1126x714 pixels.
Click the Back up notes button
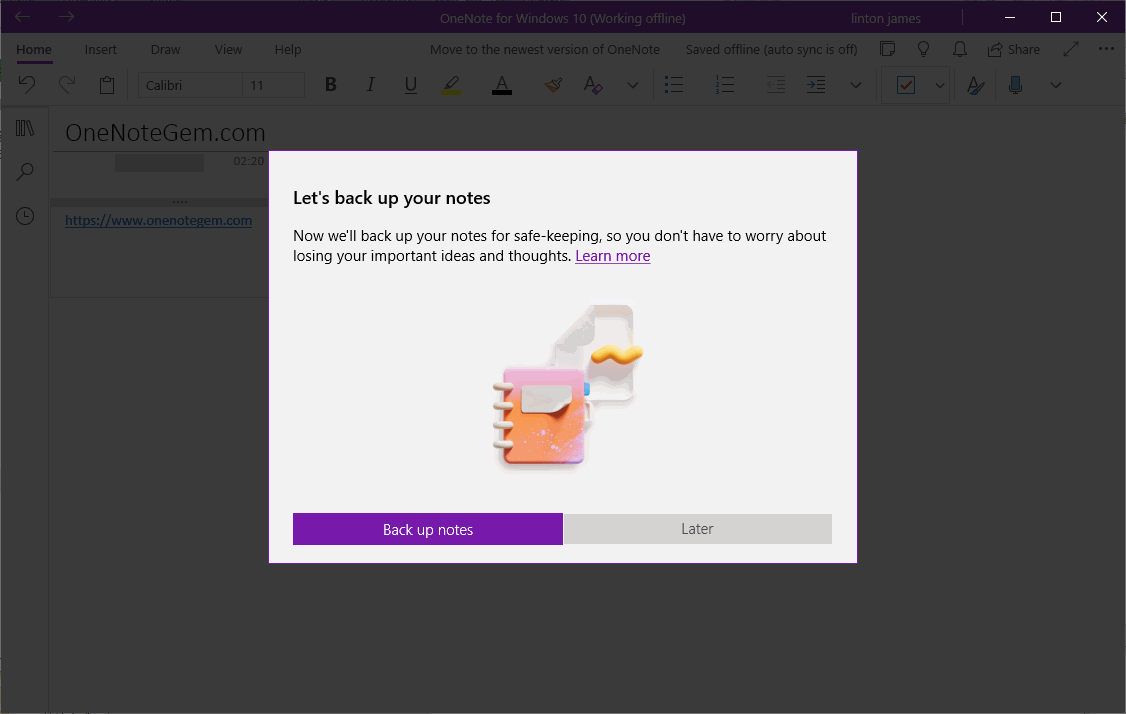click(428, 529)
